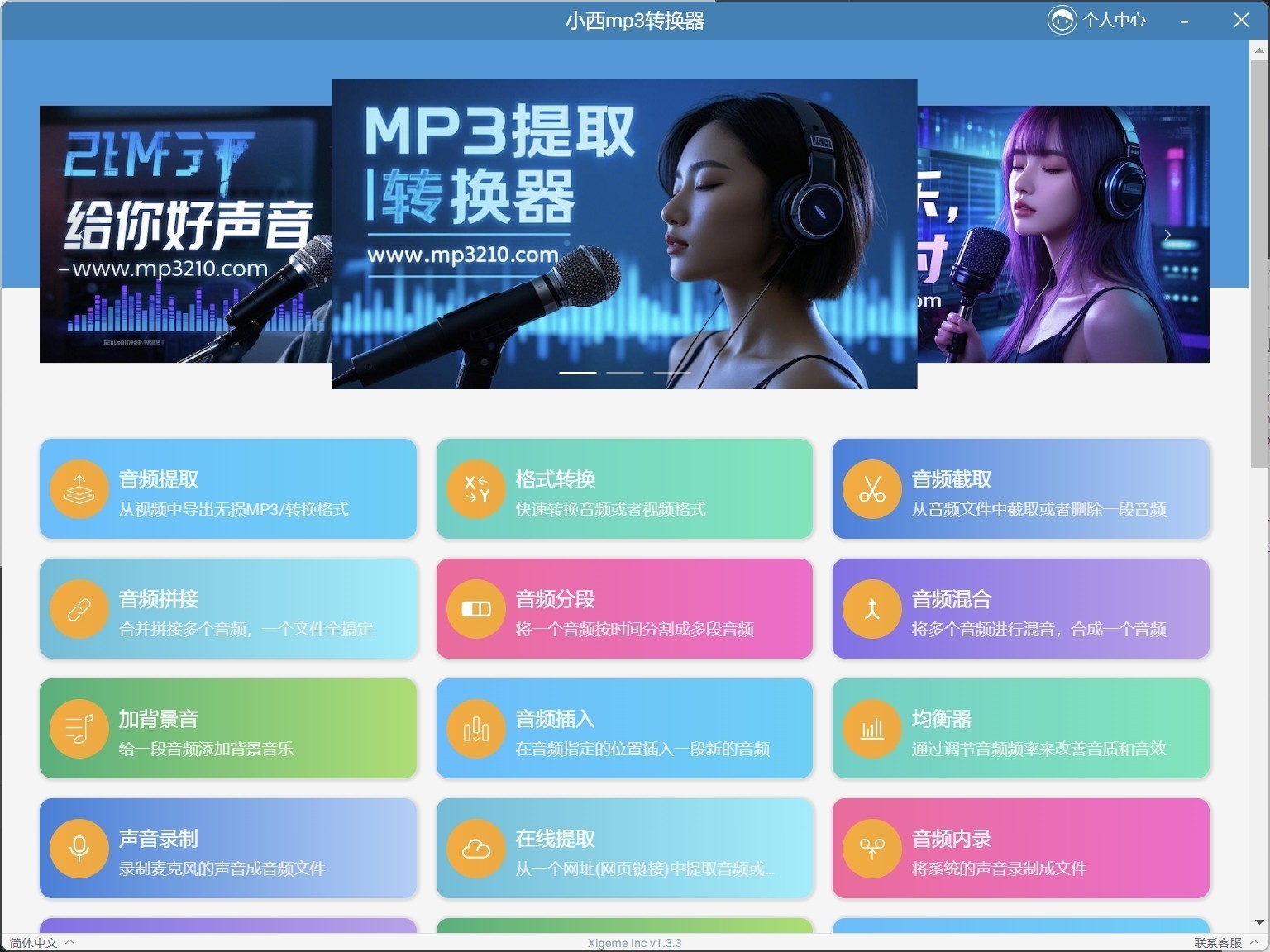Image resolution: width=1270 pixels, height=952 pixels.
Task: Click Xigeme Inc v1.3.3 version text
Action: point(635,943)
